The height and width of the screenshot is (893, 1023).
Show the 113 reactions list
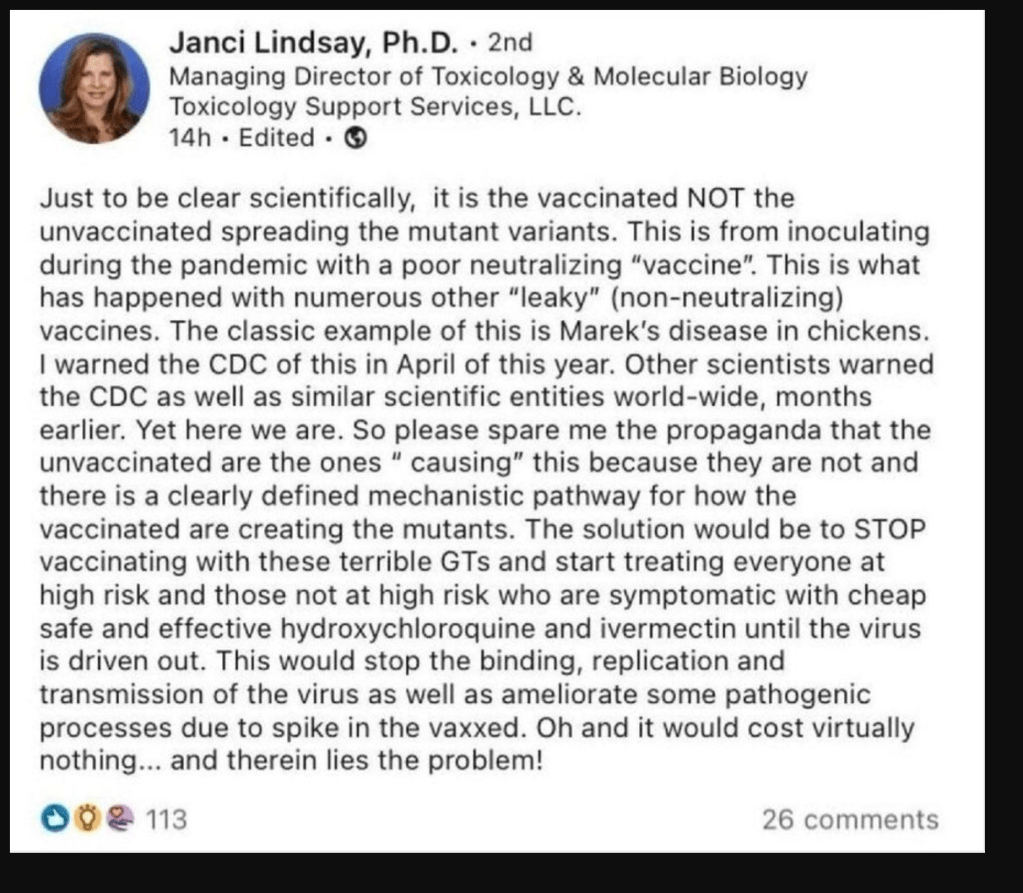(167, 820)
